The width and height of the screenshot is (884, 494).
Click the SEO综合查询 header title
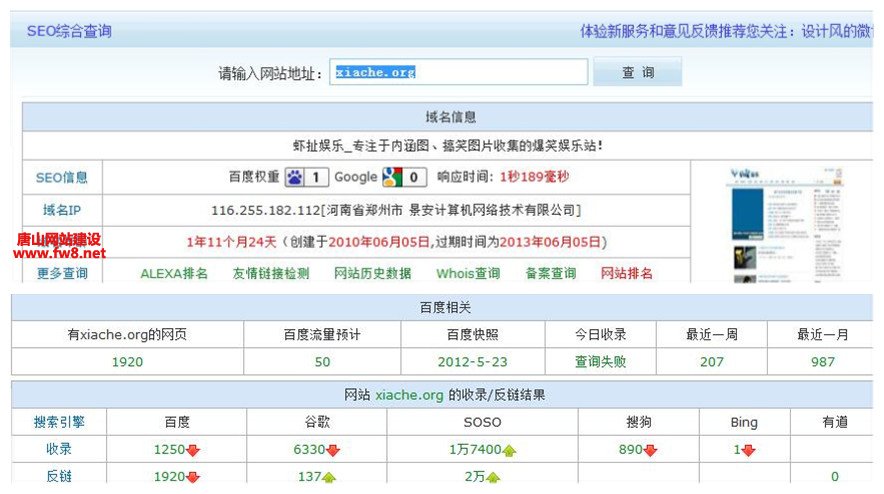[x=69, y=31]
